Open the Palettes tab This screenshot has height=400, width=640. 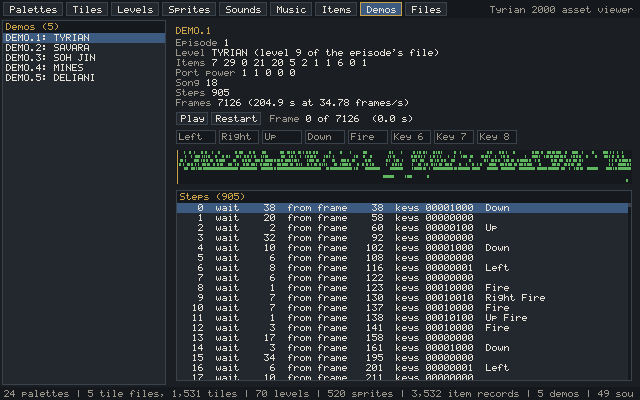(x=33, y=9)
